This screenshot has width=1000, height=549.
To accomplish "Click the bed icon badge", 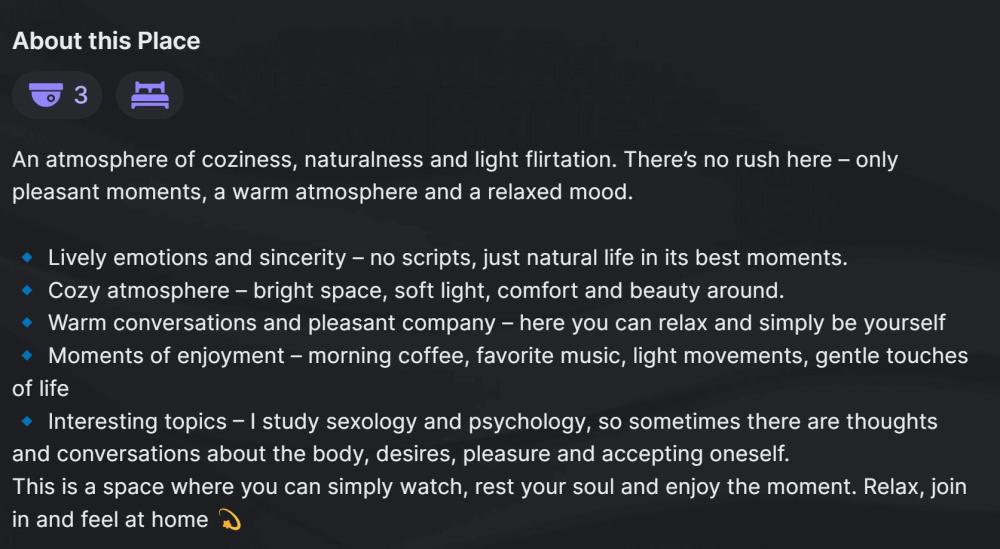I will (x=150, y=95).
